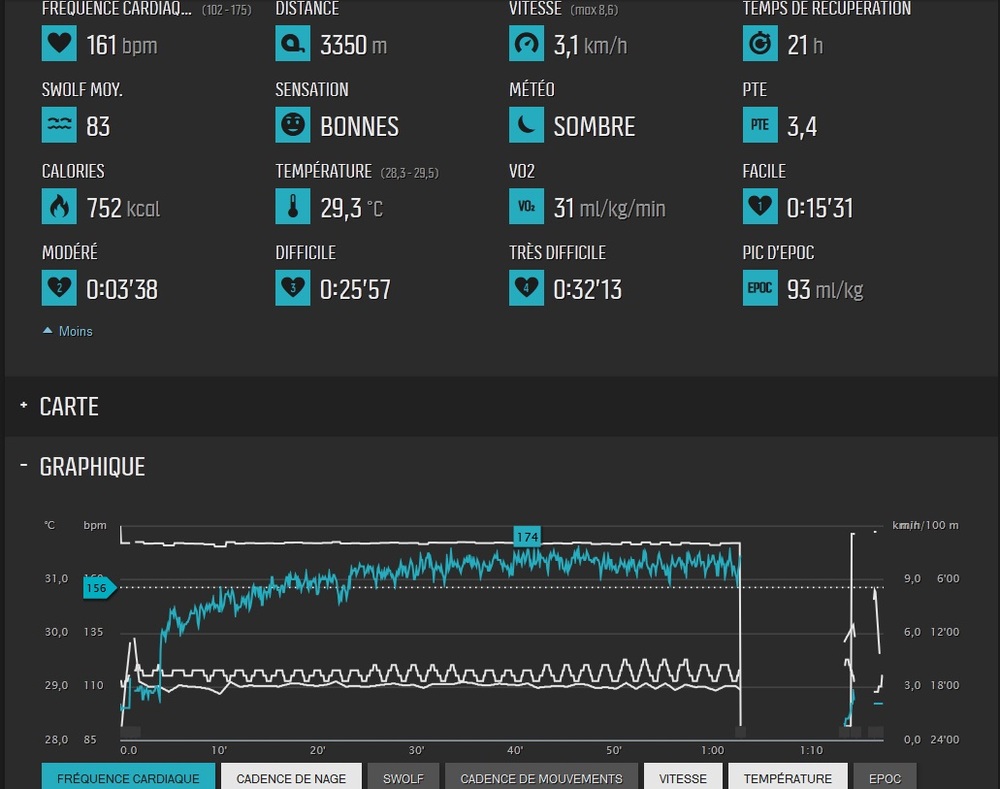Click the moon weather icon beside SOMBRE
Screen dimensions: 1000x789
pos(526,126)
